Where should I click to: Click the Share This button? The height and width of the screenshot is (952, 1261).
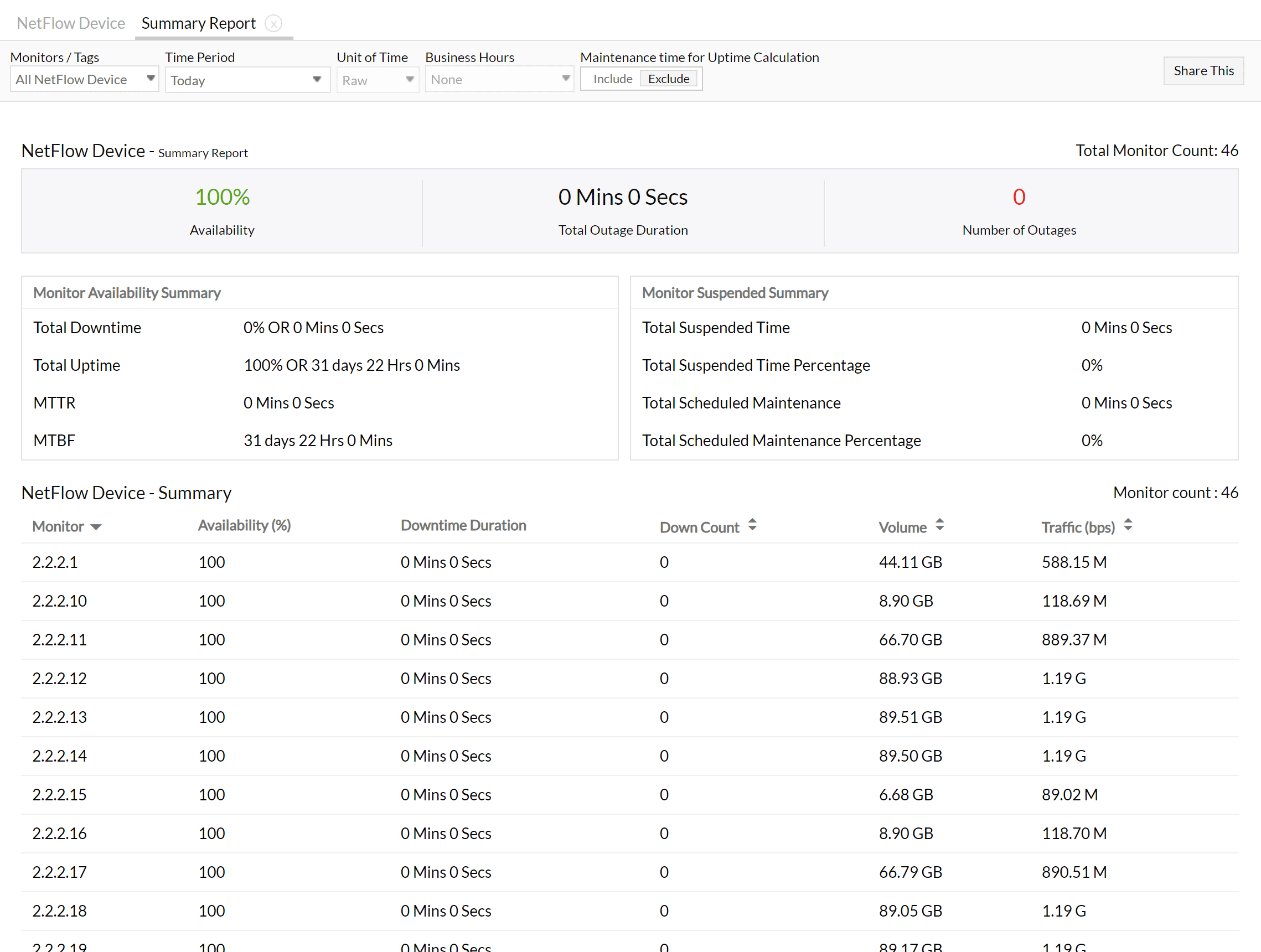1203,70
